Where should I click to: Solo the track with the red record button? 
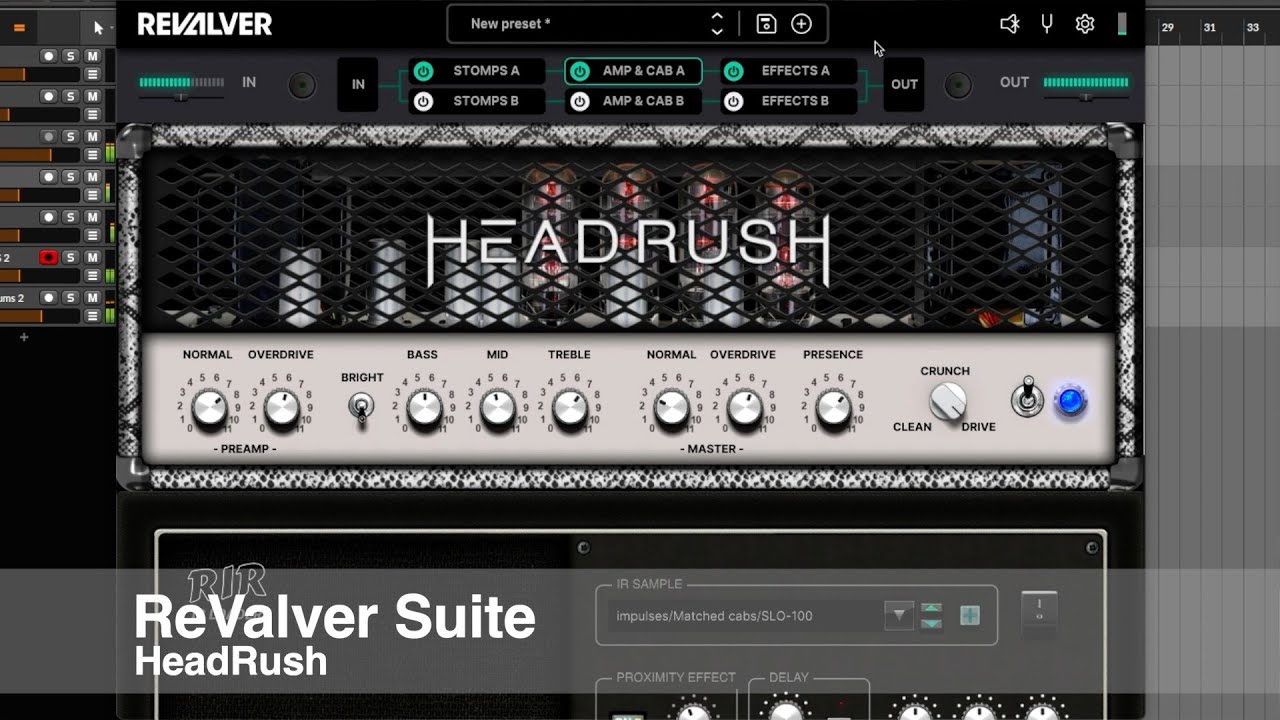click(71, 257)
